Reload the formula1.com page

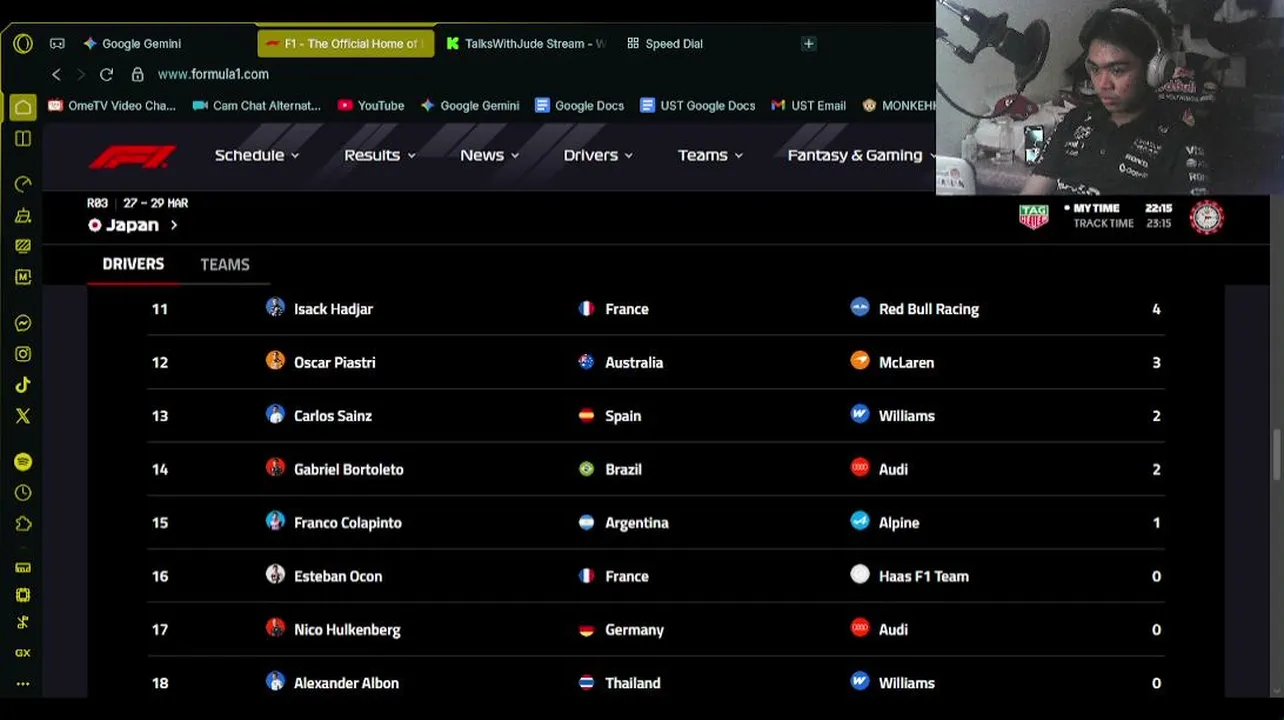(106, 74)
